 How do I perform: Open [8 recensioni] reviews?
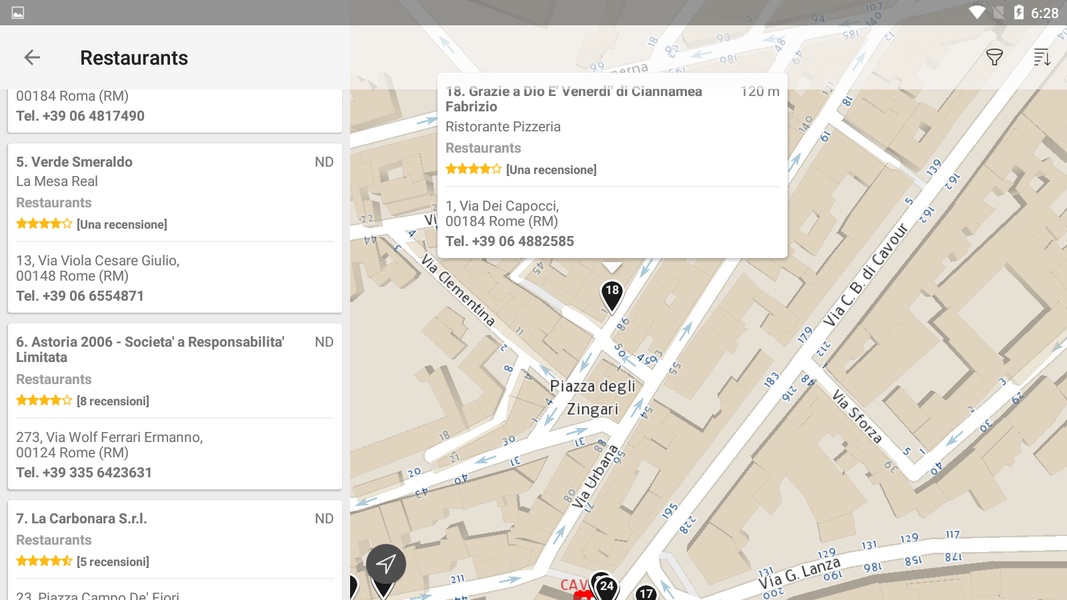coord(113,401)
